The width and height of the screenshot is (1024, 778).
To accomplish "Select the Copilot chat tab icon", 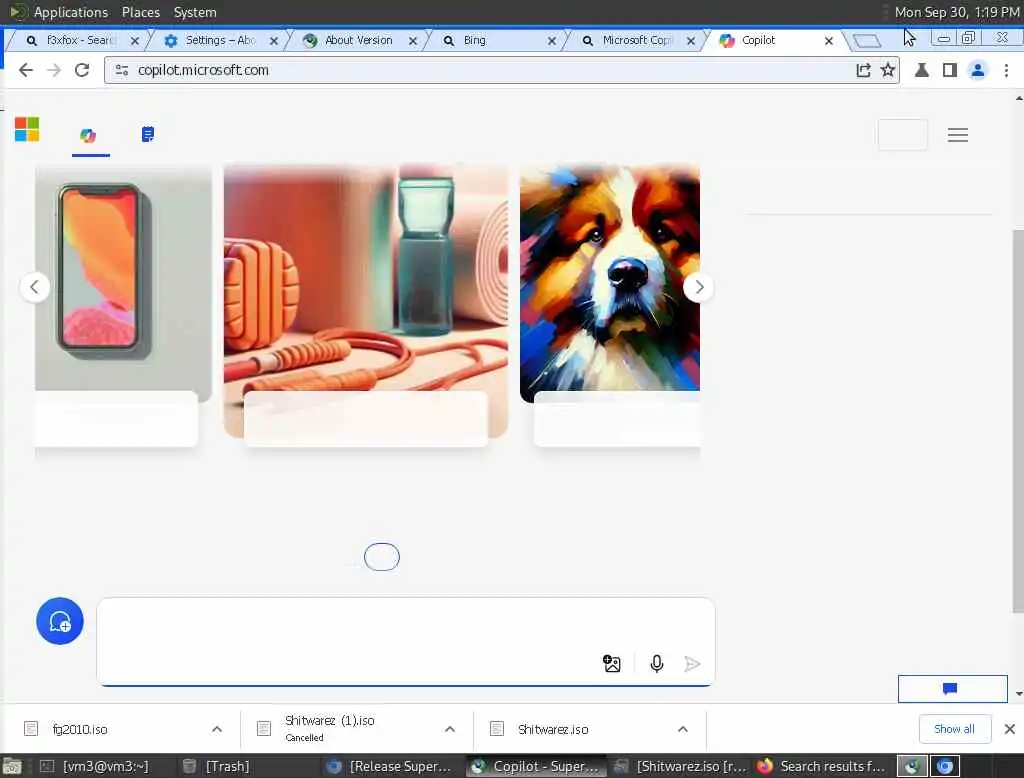I will pyautogui.click(x=88, y=135).
